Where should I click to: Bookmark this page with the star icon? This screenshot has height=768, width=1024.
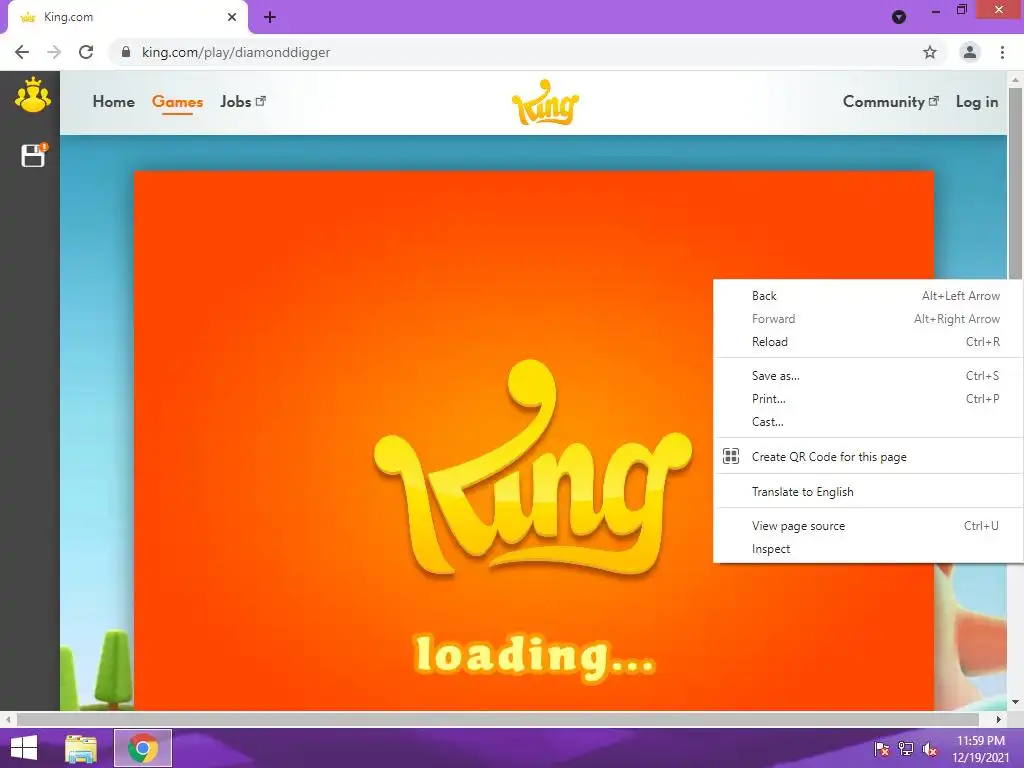point(930,52)
